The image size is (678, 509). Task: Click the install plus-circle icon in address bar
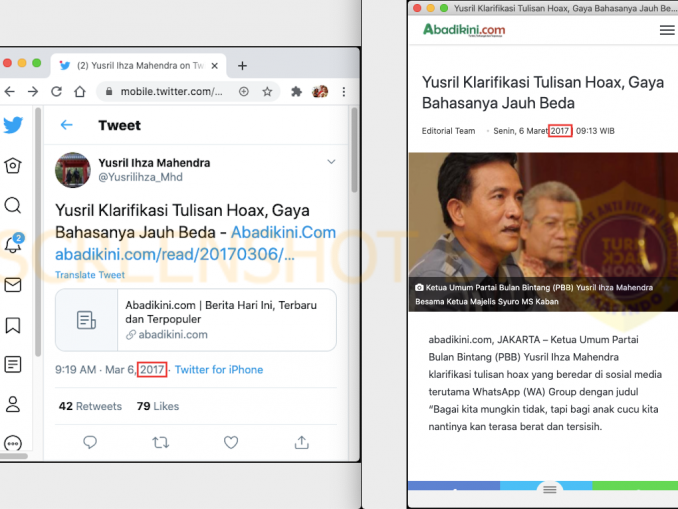(244, 91)
